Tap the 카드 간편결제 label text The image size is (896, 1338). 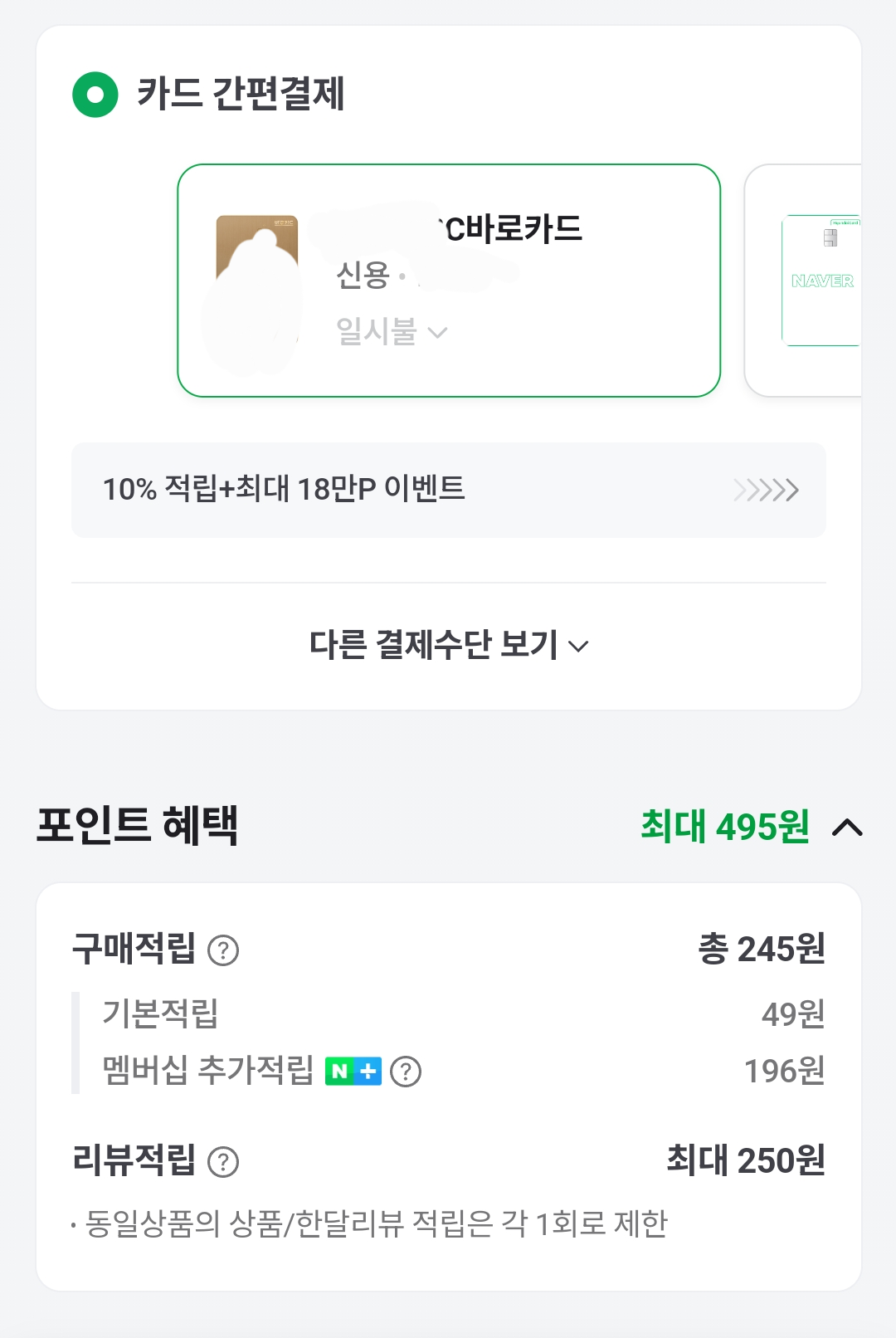click(x=241, y=93)
